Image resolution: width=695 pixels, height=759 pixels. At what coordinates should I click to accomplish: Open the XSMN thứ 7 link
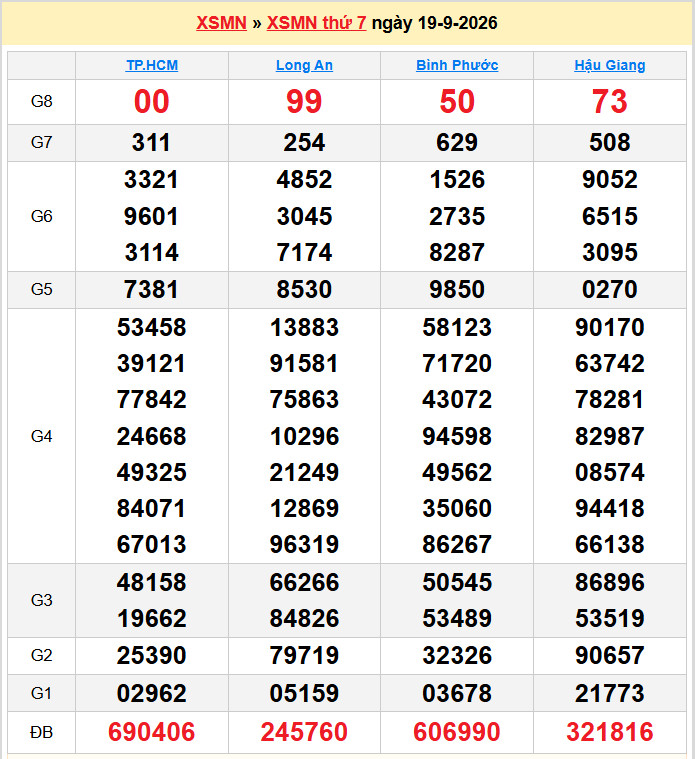(317, 23)
